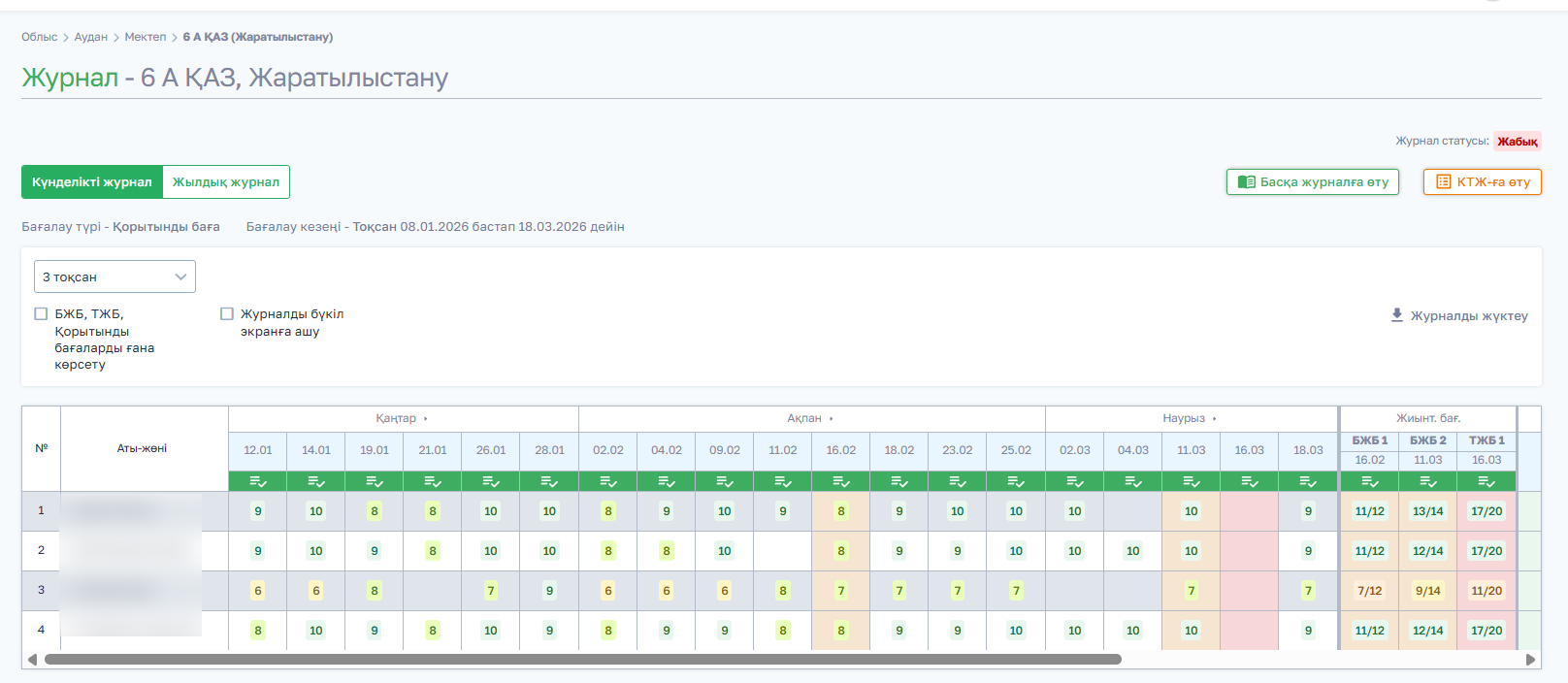The image size is (1568, 683).
Task: Select the Күнделікті журнал tab
Action: pos(92,181)
